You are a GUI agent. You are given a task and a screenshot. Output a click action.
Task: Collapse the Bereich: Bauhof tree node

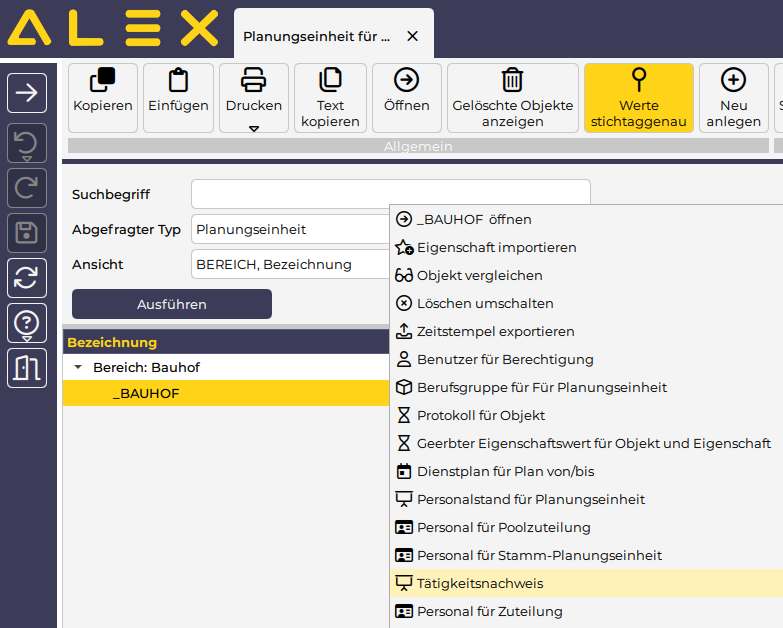coord(78,368)
